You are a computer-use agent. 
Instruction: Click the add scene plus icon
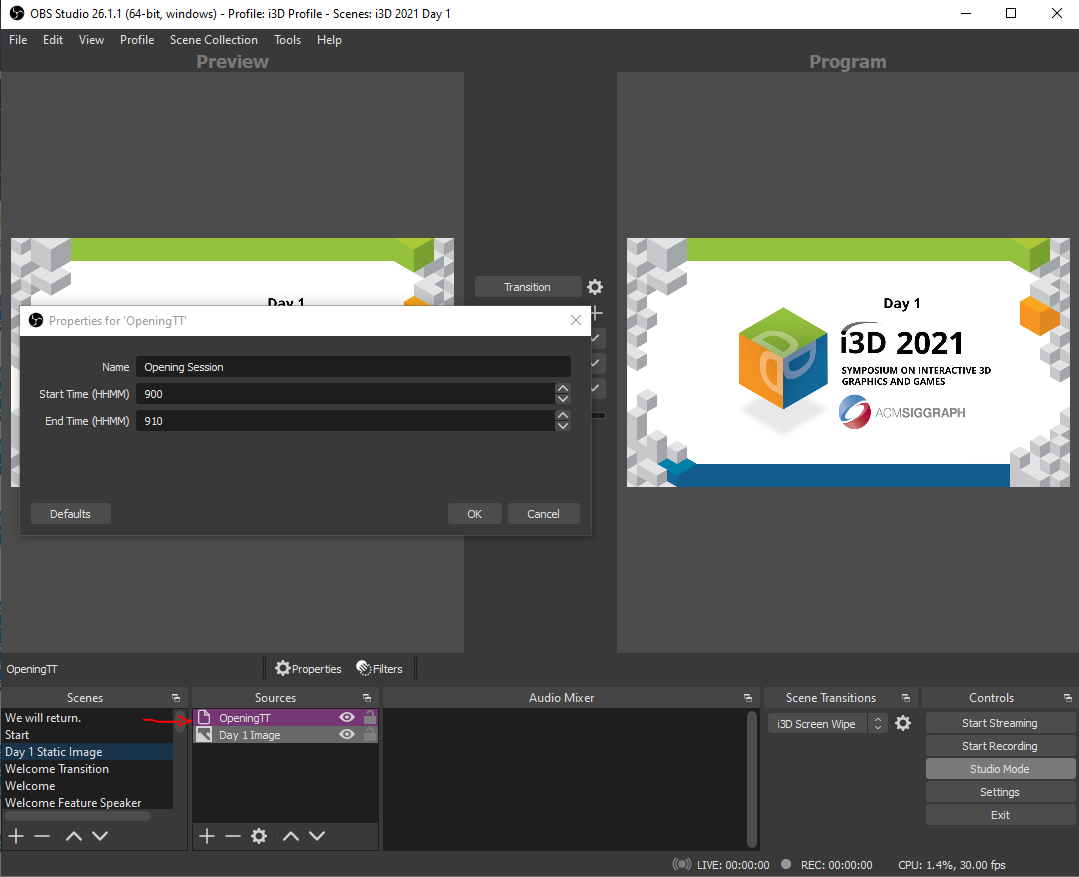(x=16, y=836)
